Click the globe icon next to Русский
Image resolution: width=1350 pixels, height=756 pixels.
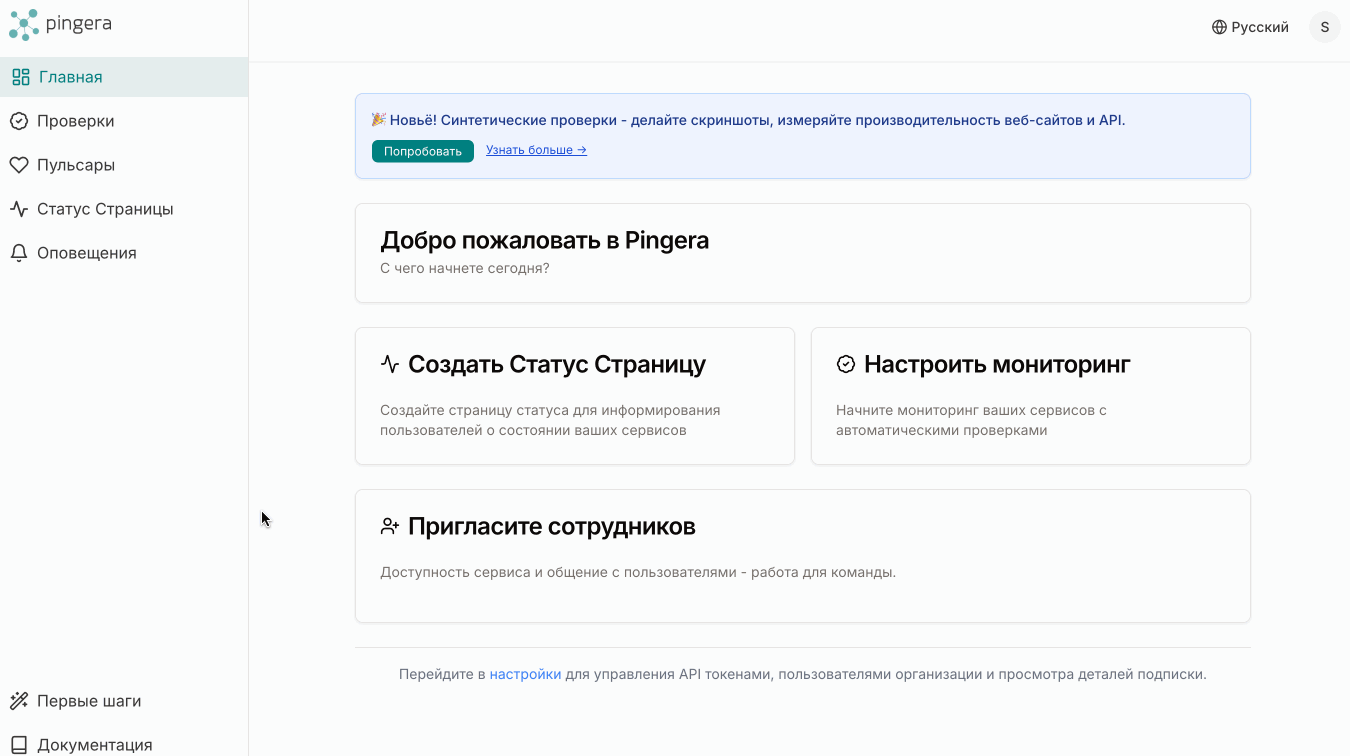pyautogui.click(x=1219, y=27)
